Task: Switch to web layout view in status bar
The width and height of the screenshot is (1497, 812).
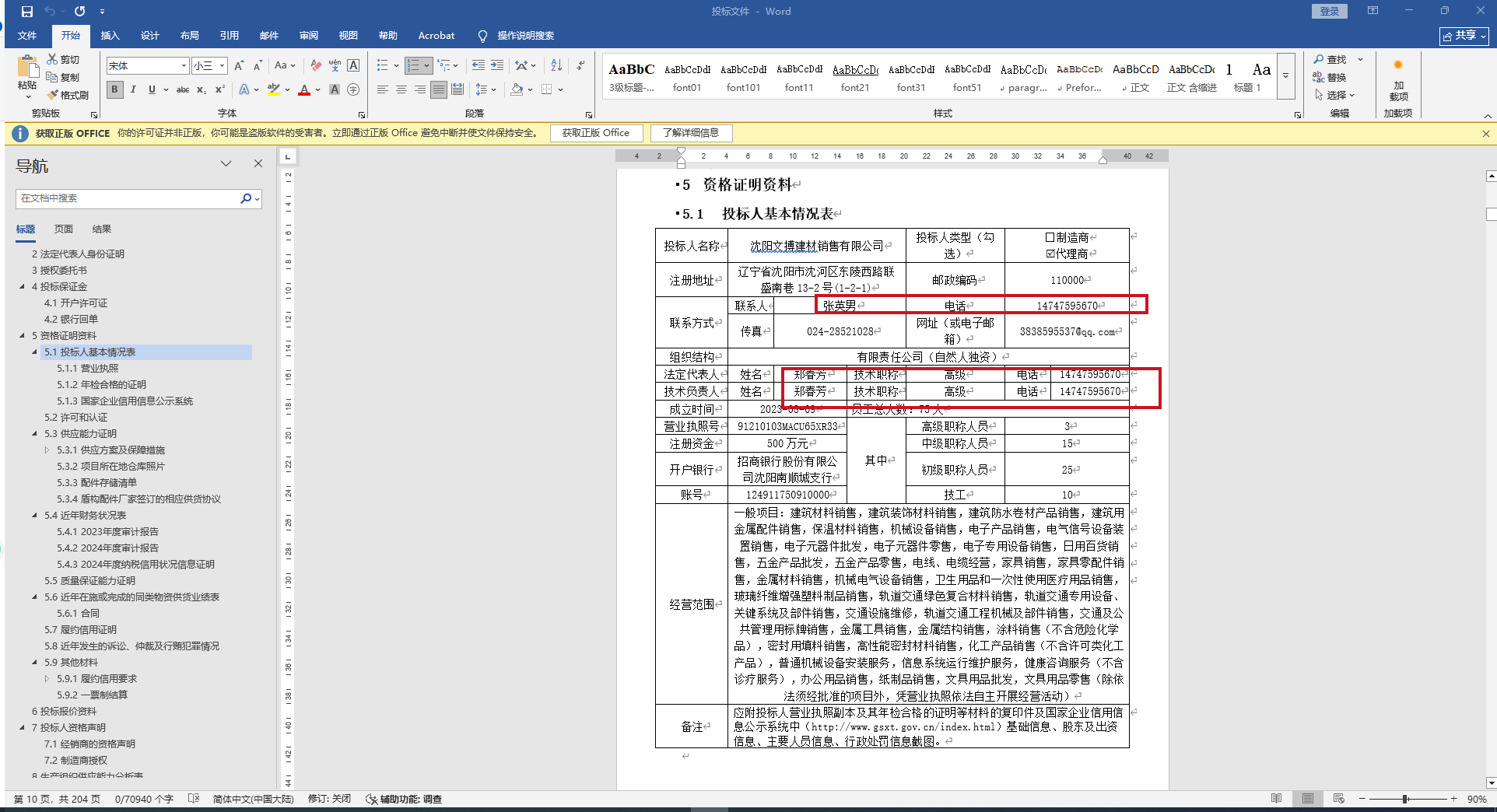Action: point(1339,799)
